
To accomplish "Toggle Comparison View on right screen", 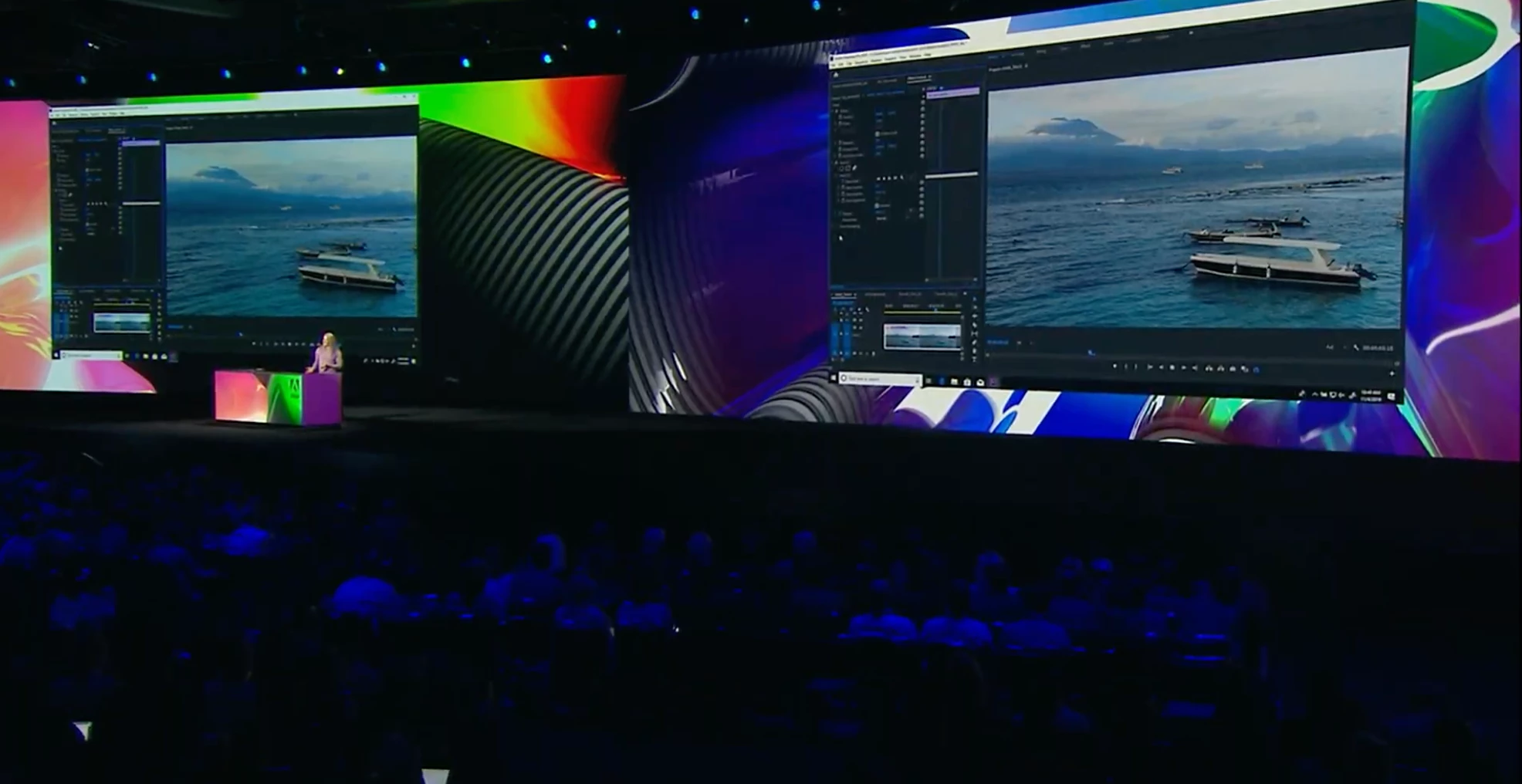I will click(1245, 369).
